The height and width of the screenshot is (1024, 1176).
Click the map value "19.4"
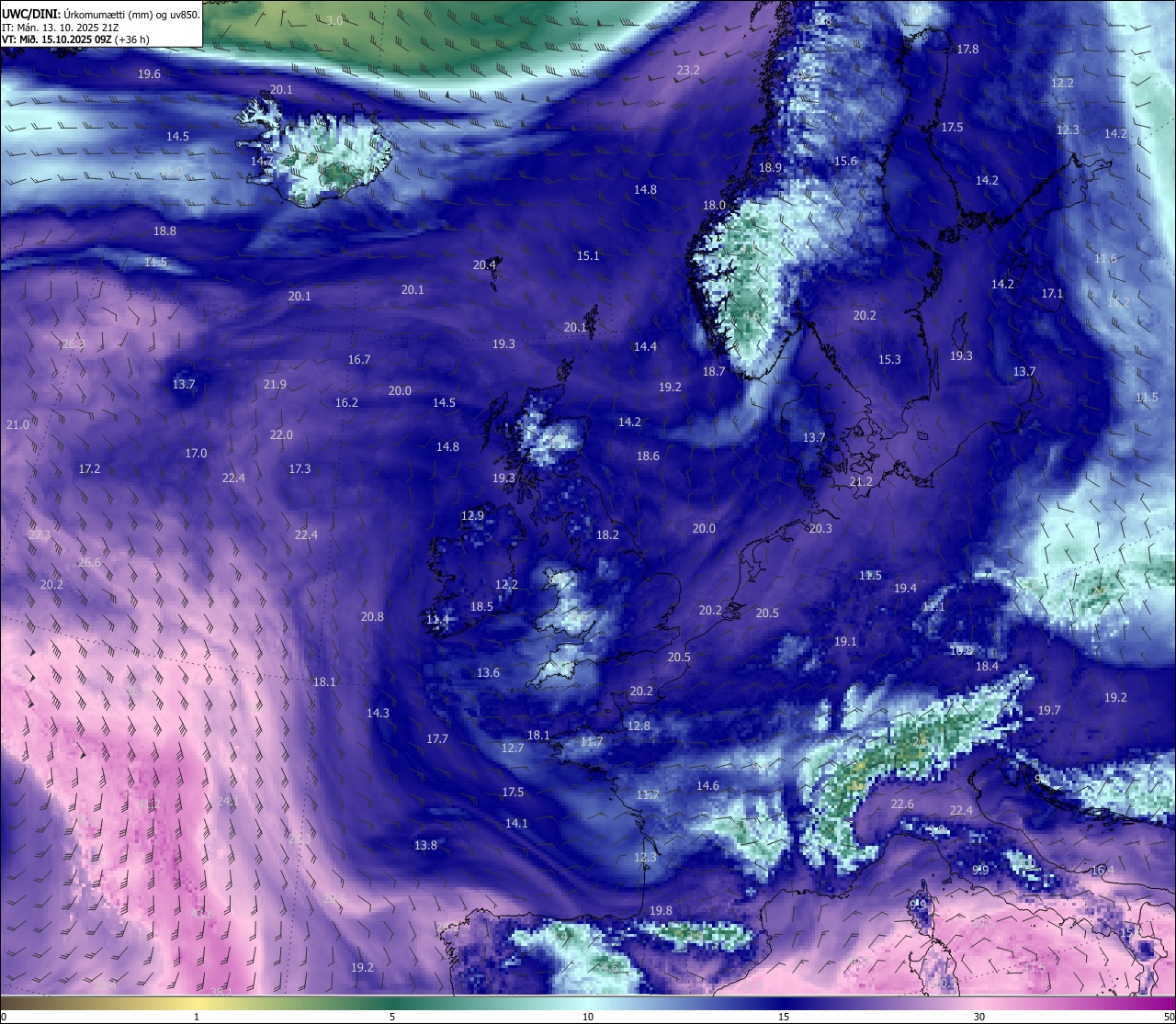pyautogui.click(x=905, y=589)
